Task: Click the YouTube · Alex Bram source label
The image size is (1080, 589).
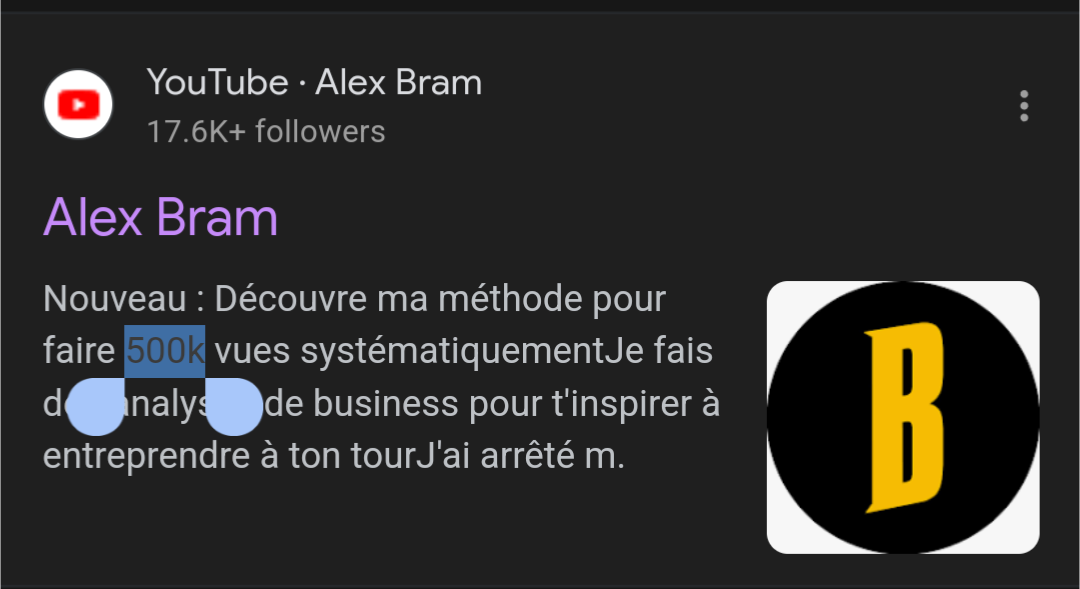Action: coord(314,83)
